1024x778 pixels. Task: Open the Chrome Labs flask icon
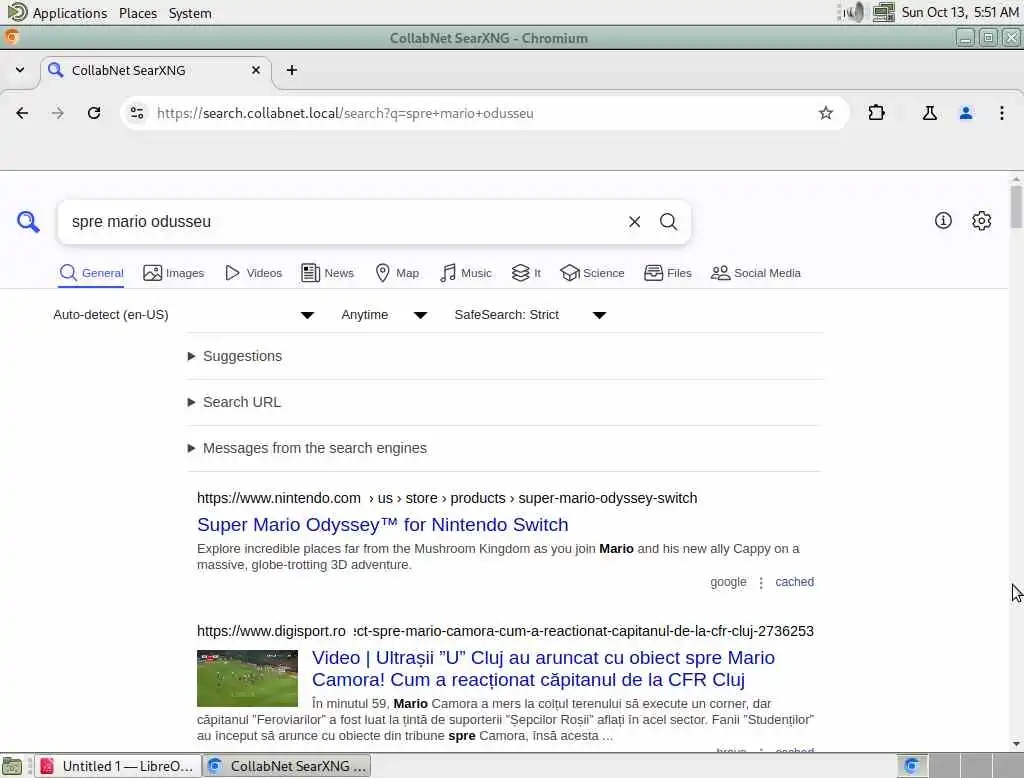point(929,113)
